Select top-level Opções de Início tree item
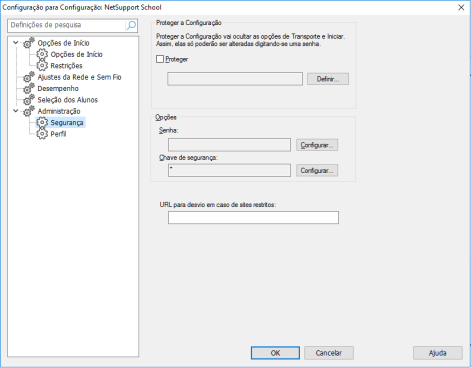 click(x=63, y=43)
